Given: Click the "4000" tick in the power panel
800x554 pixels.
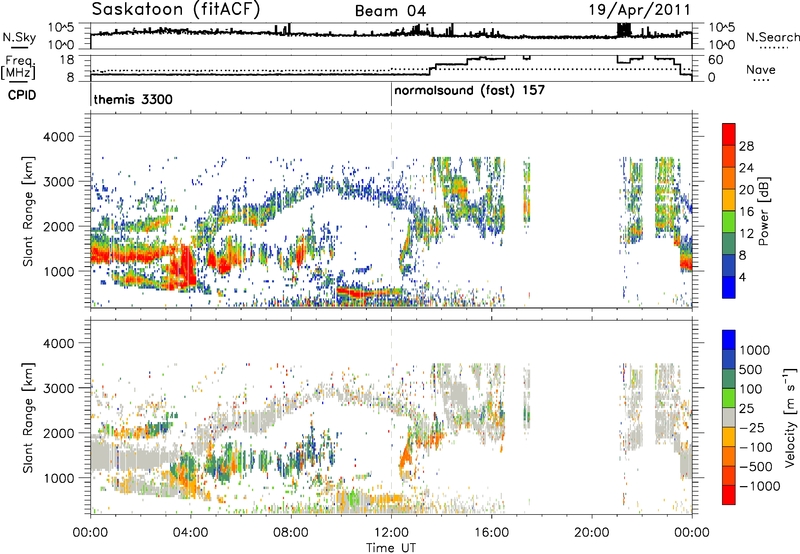Looking at the screenshot, I should click(x=58, y=137).
